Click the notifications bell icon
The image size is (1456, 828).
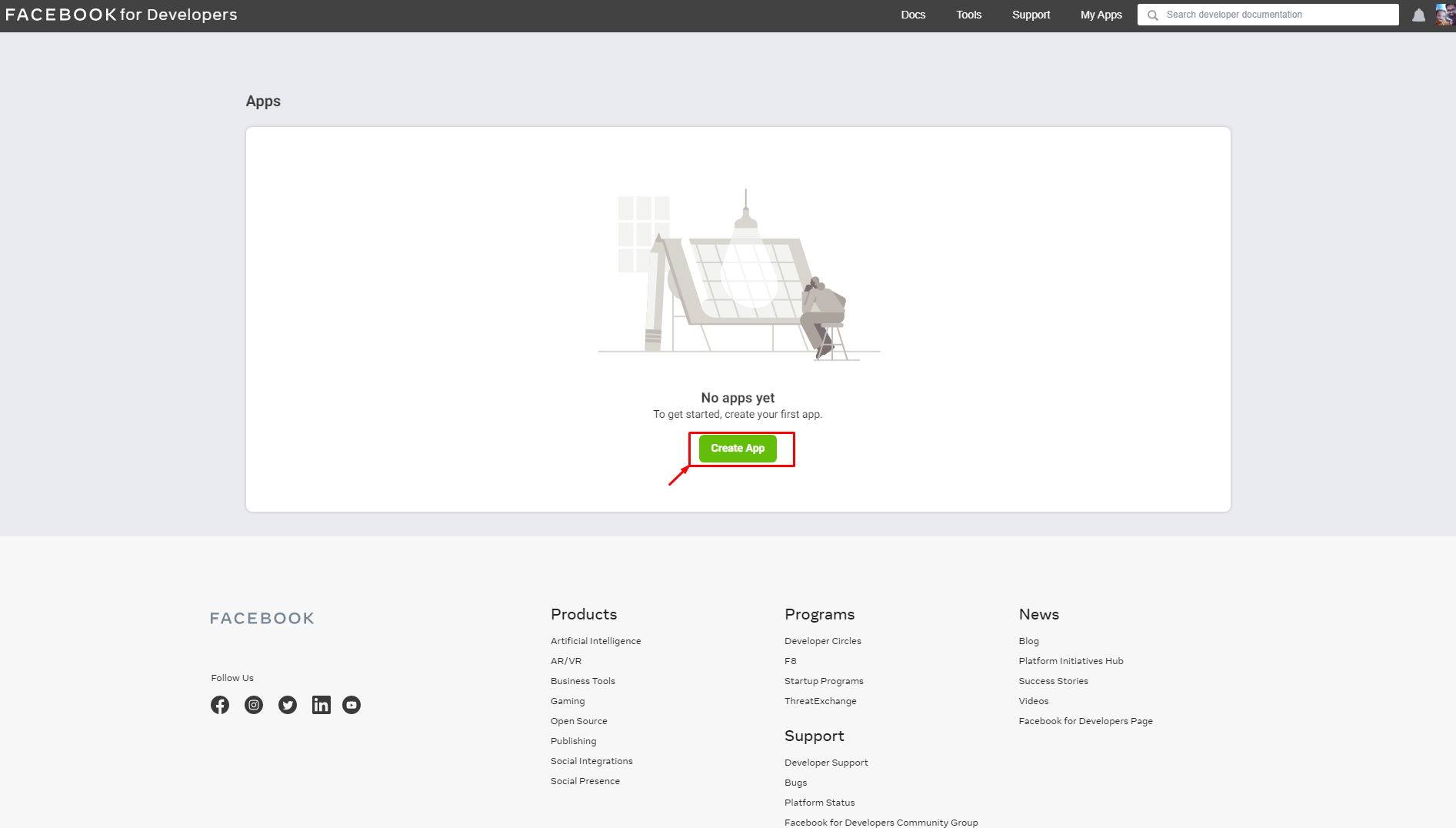point(1419,15)
